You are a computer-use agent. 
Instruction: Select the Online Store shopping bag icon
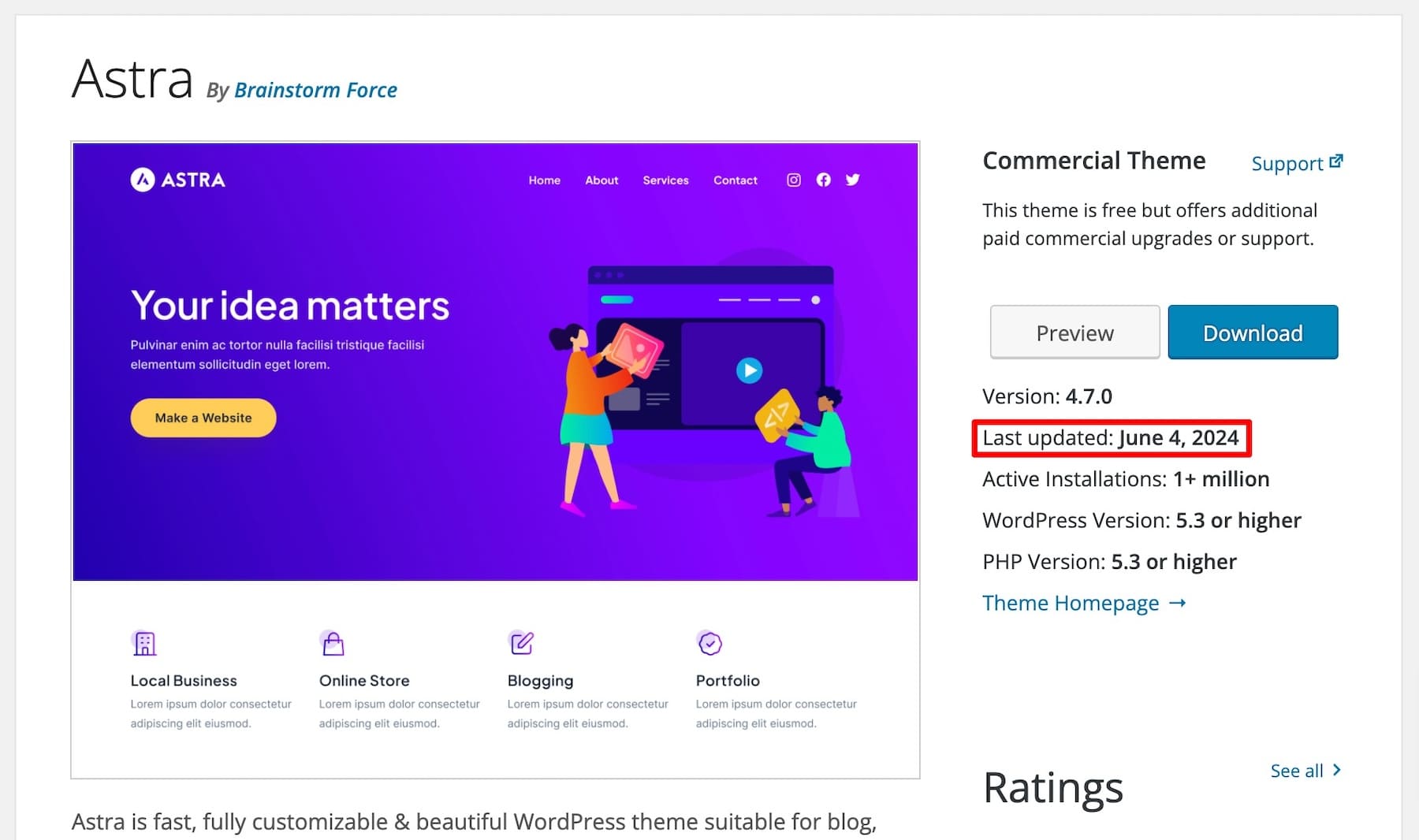[332, 643]
